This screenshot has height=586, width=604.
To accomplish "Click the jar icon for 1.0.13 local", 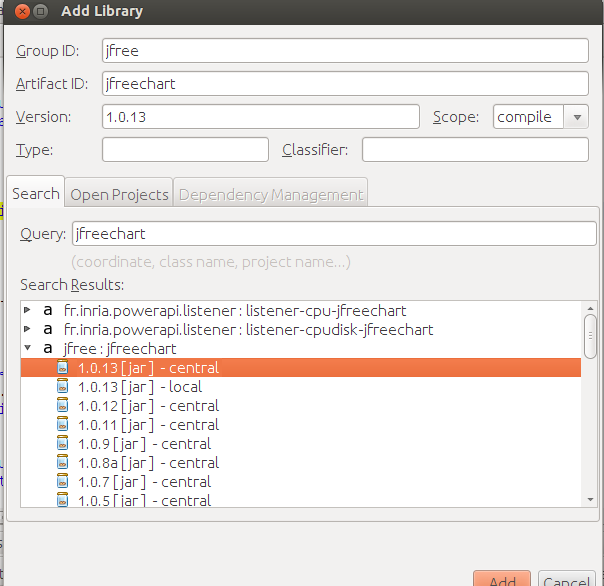I will pyautogui.click(x=62, y=386).
